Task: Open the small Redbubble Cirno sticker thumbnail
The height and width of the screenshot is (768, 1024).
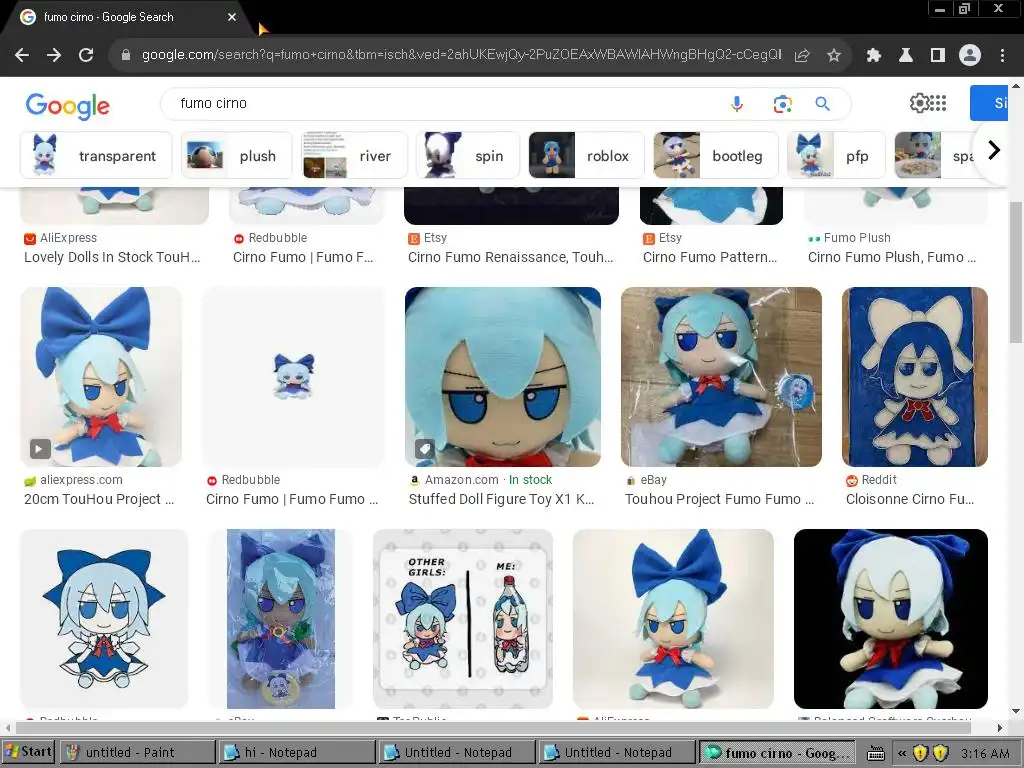Action: tap(294, 377)
